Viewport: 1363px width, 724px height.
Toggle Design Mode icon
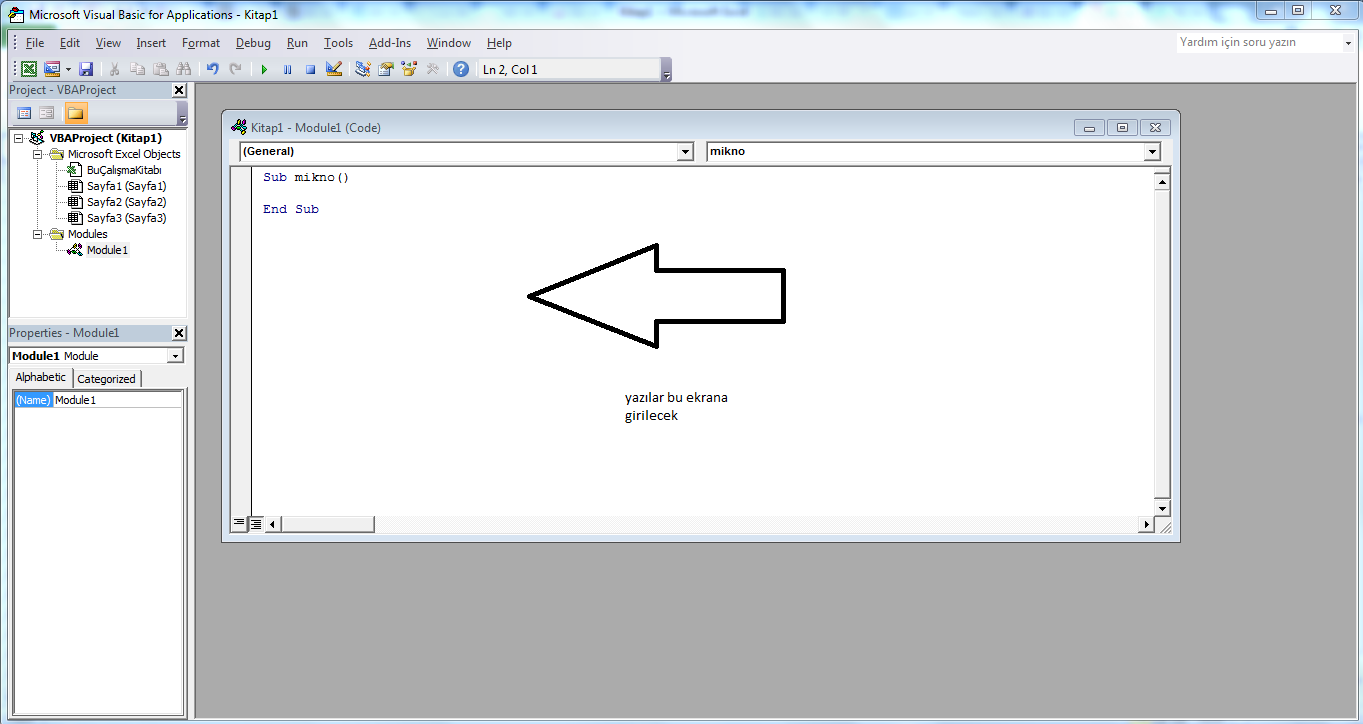(334, 69)
